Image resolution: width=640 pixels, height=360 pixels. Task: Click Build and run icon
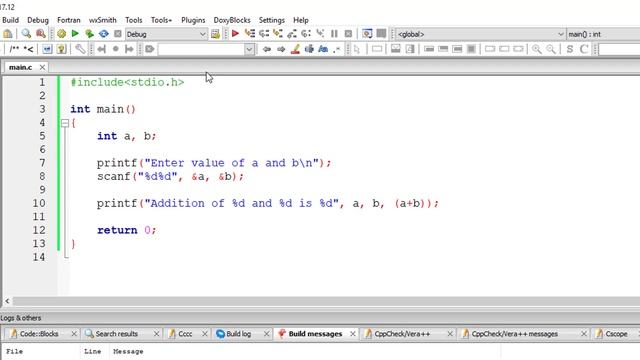[x=89, y=34]
